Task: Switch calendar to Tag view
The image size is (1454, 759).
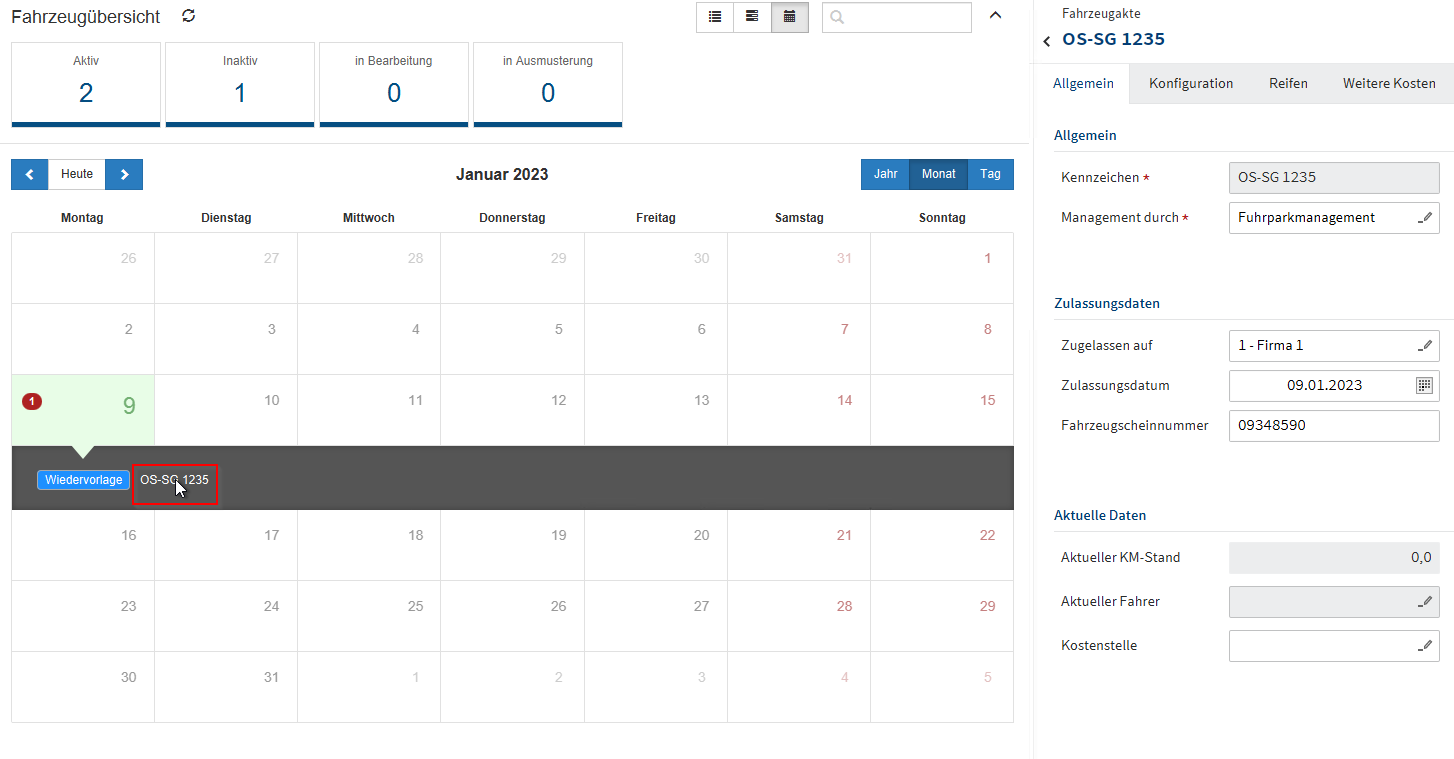Action: [990, 174]
